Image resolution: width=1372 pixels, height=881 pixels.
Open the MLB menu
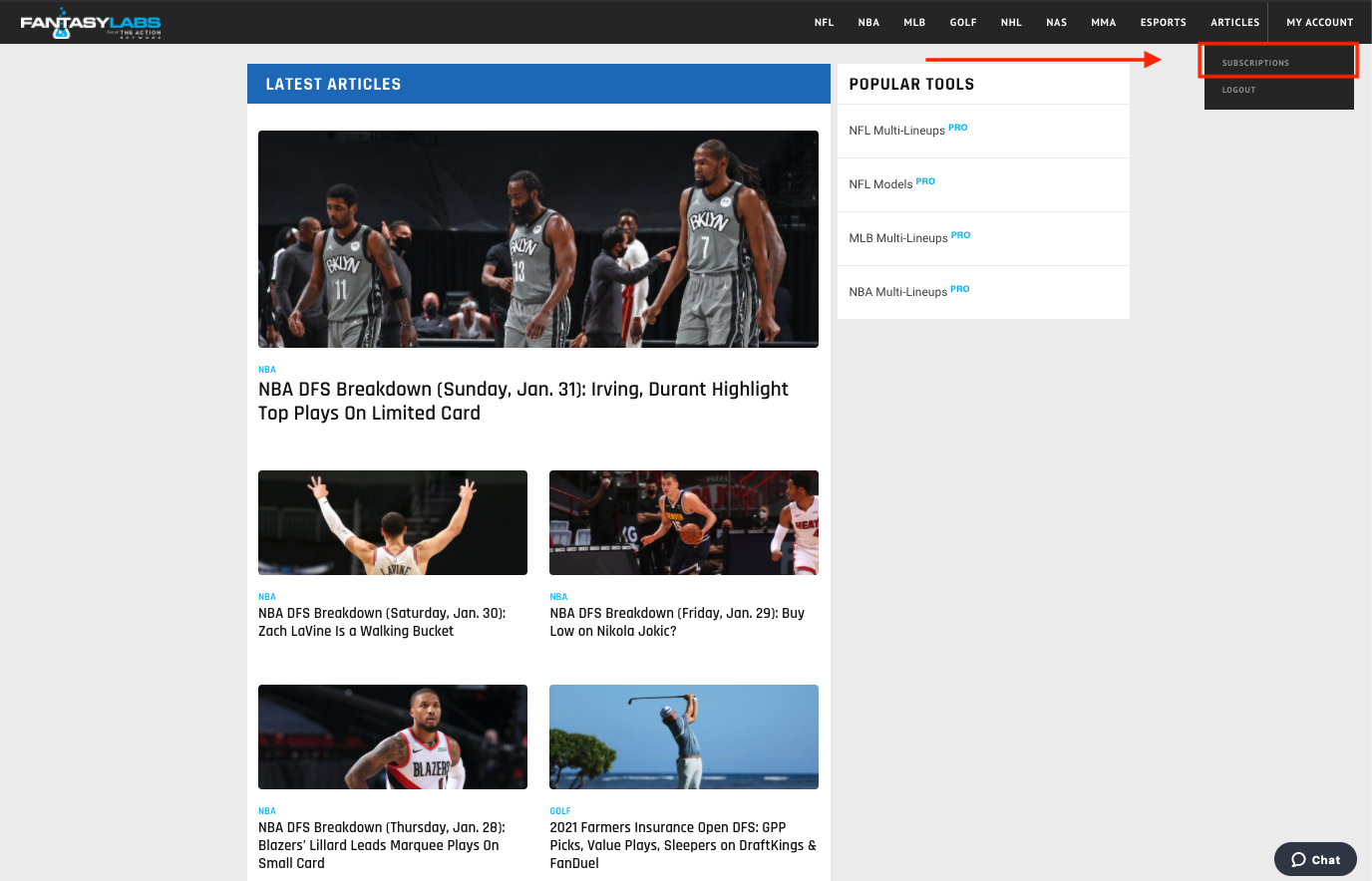click(x=914, y=22)
